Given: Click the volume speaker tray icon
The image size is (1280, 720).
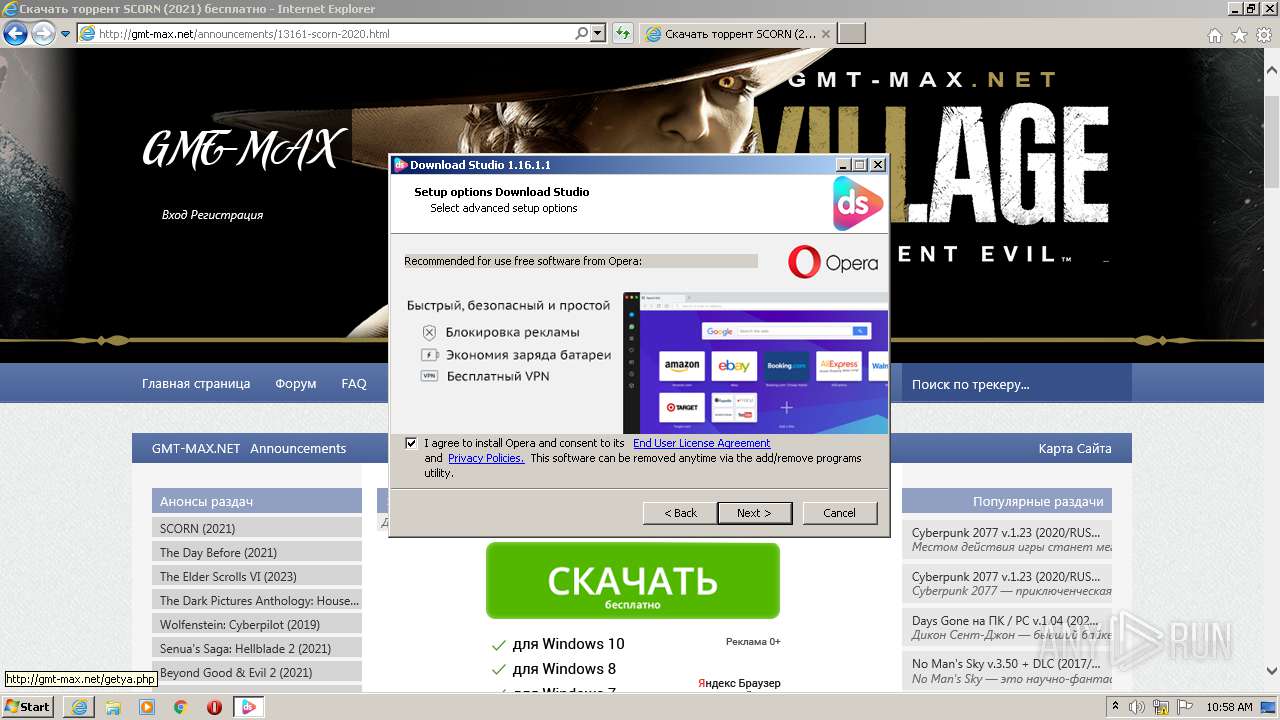Looking at the screenshot, I should coord(1139,707).
